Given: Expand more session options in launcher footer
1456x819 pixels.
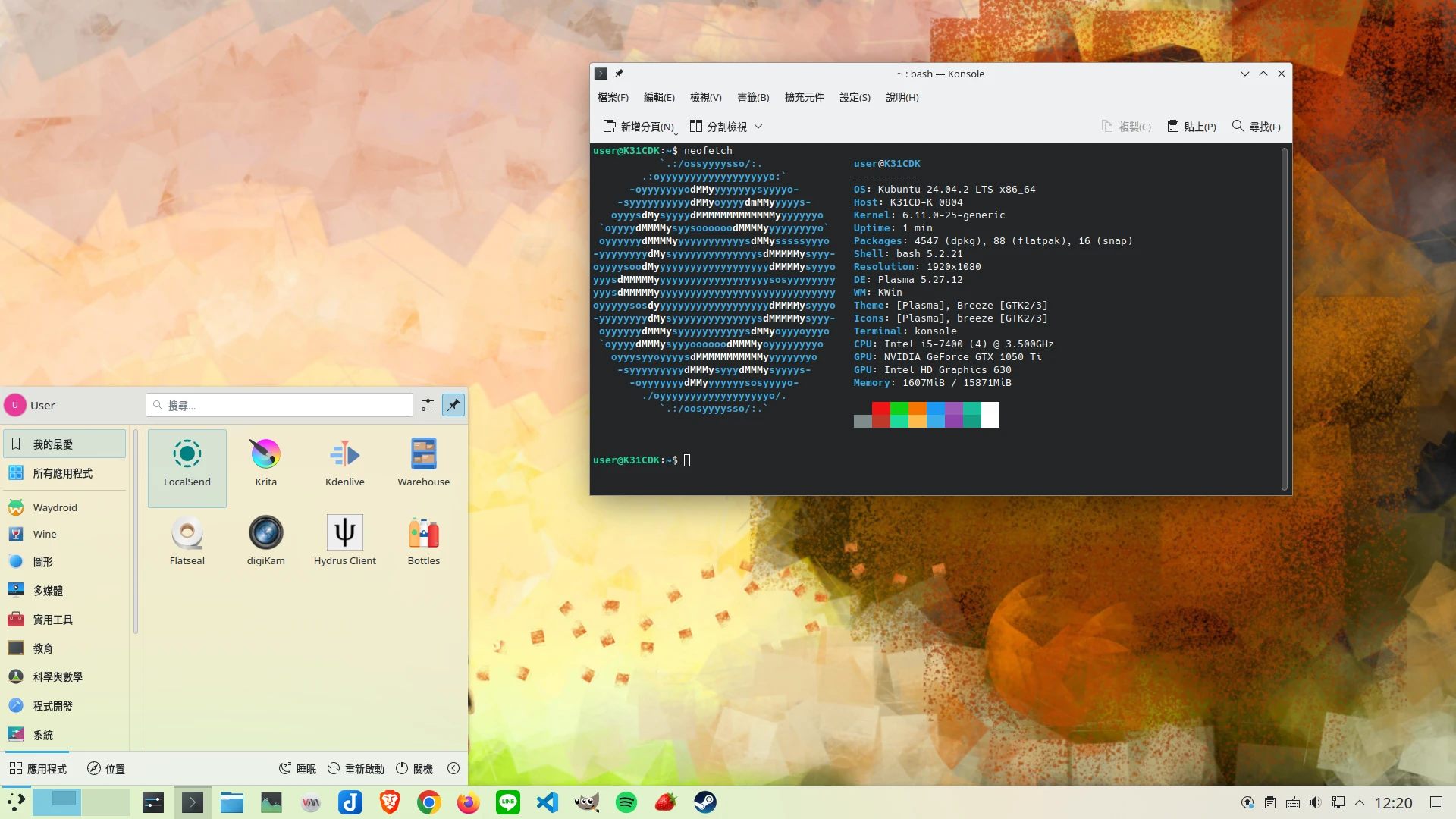Looking at the screenshot, I should coord(453,768).
